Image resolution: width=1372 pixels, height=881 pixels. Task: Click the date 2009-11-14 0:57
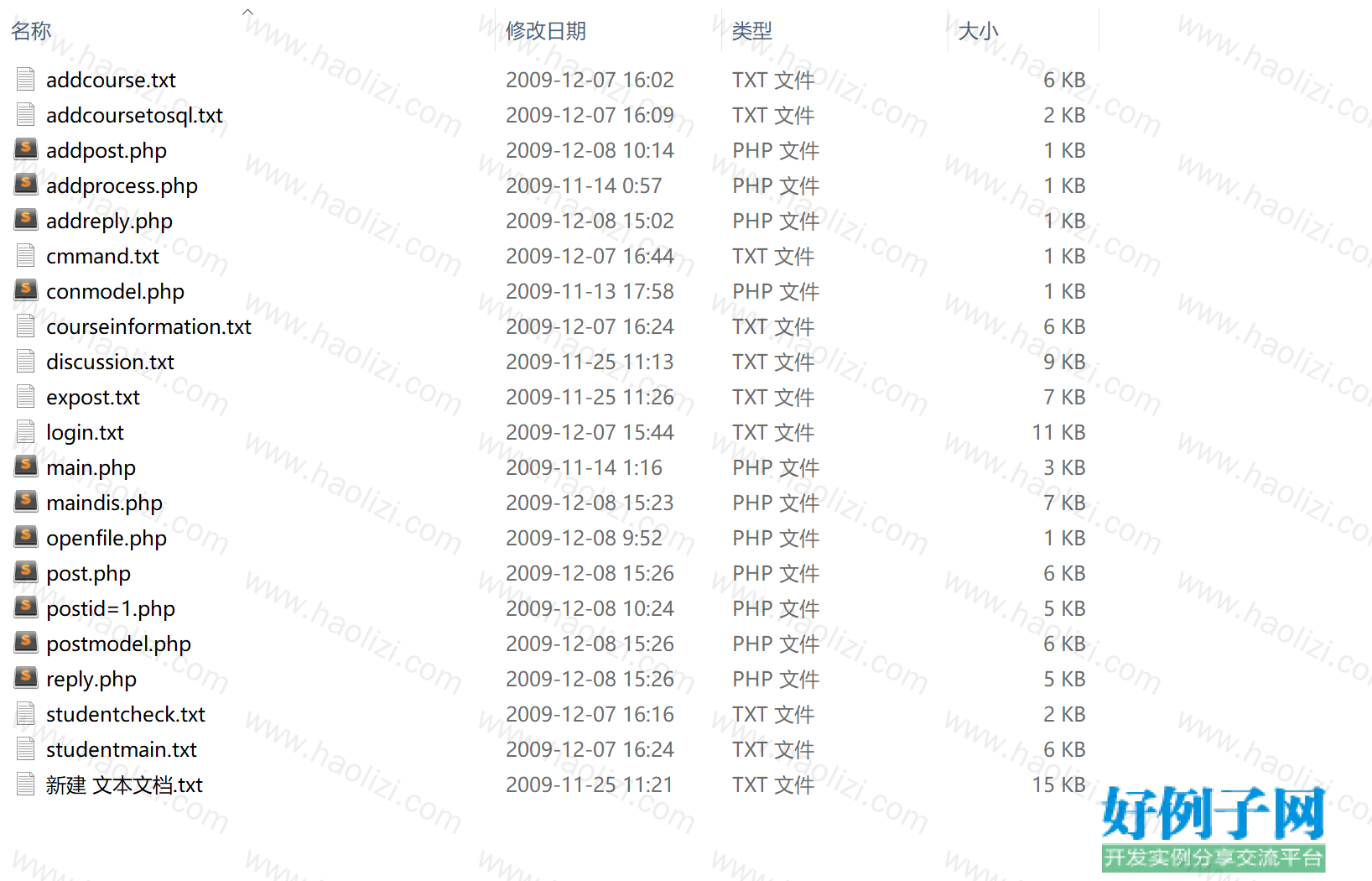click(x=584, y=185)
